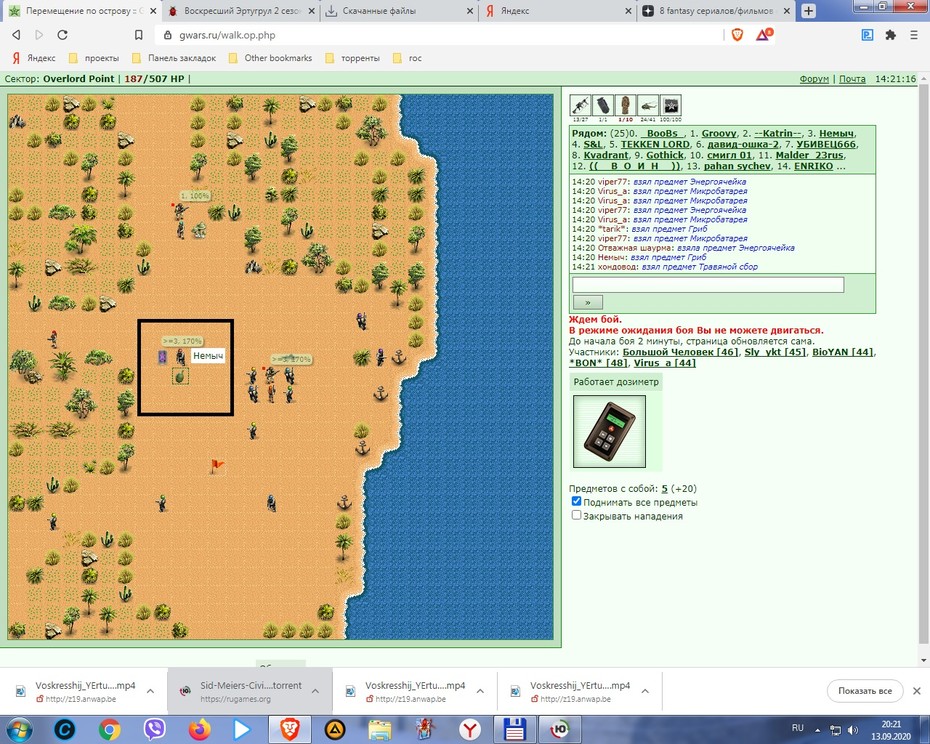Open the Brave main menu icon

(x=914, y=35)
